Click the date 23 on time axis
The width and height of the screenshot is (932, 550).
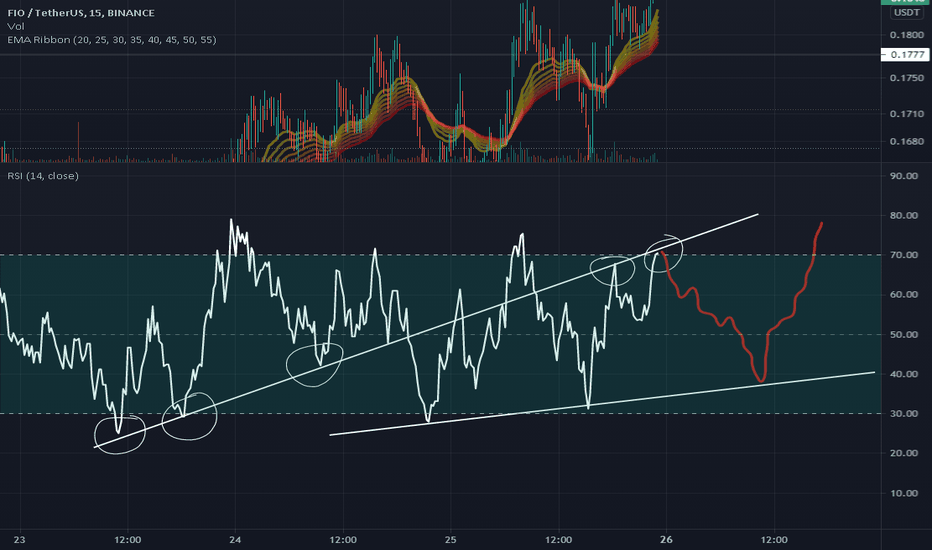point(20,540)
